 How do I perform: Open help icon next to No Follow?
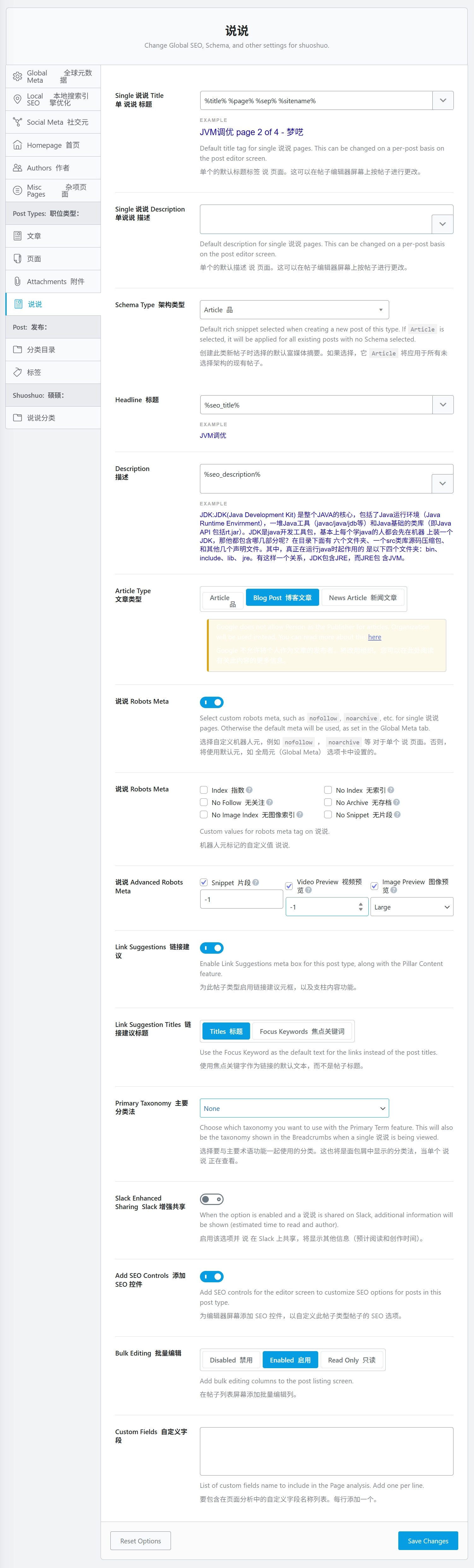[270, 802]
